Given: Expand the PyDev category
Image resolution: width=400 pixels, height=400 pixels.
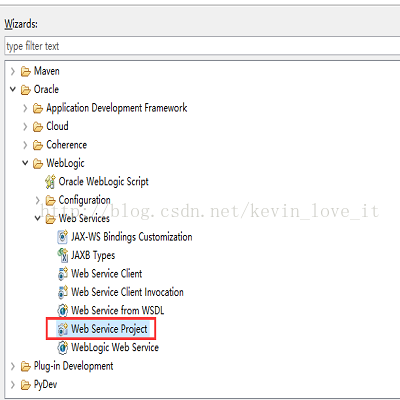Looking at the screenshot, I should [13, 385].
